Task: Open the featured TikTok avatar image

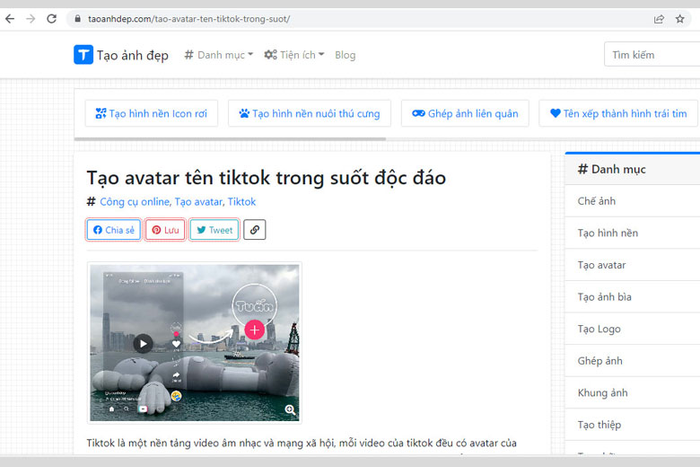Action: 195,342
